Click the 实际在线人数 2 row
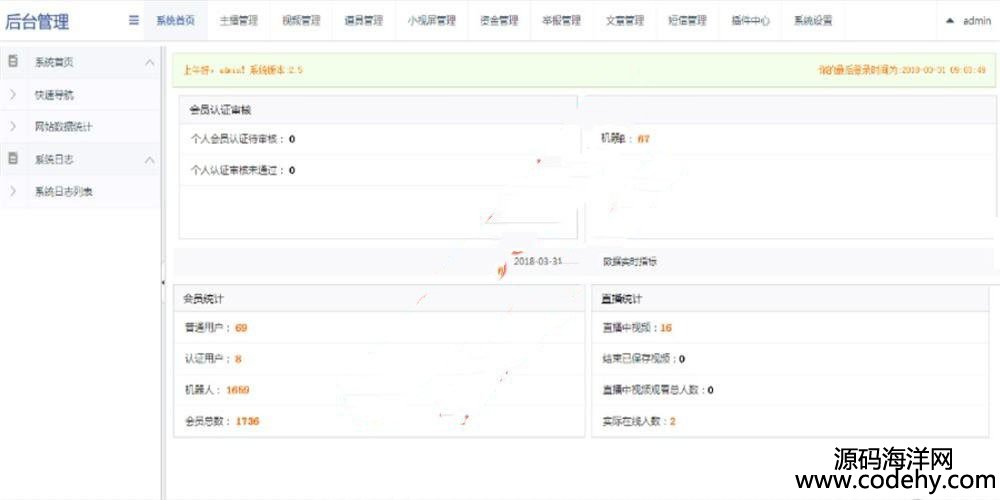The height and width of the screenshot is (500, 1000). tap(791, 421)
